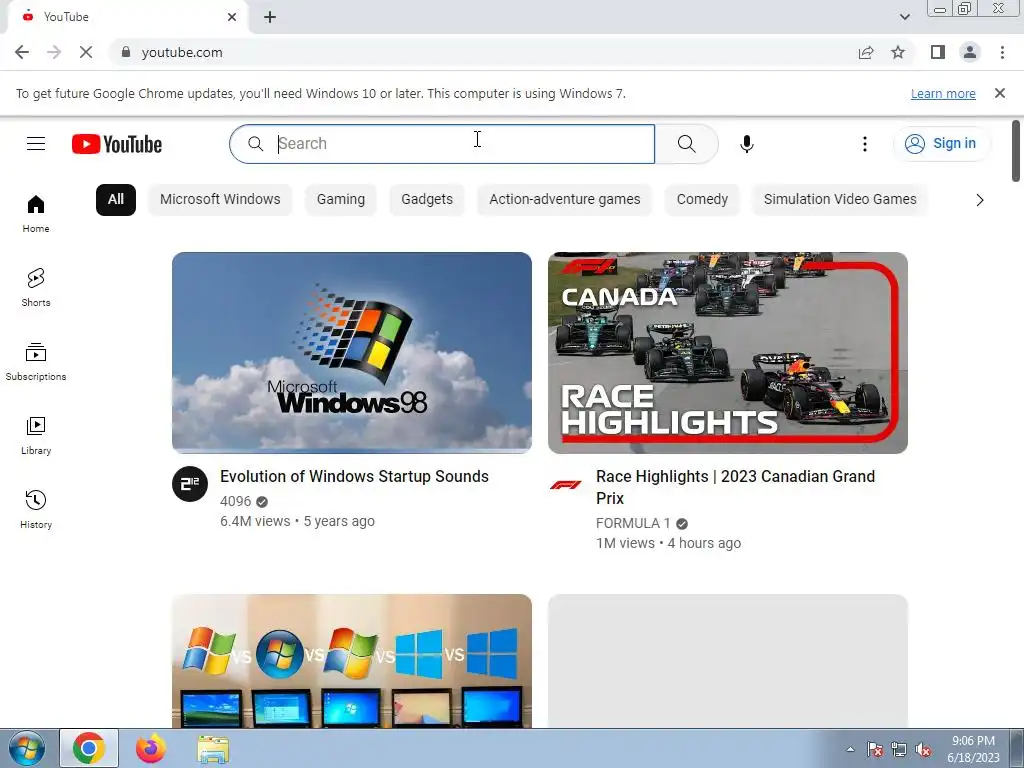Click the browser forward arrow
Viewport: 1024px width, 768px height.
(x=54, y=52)
